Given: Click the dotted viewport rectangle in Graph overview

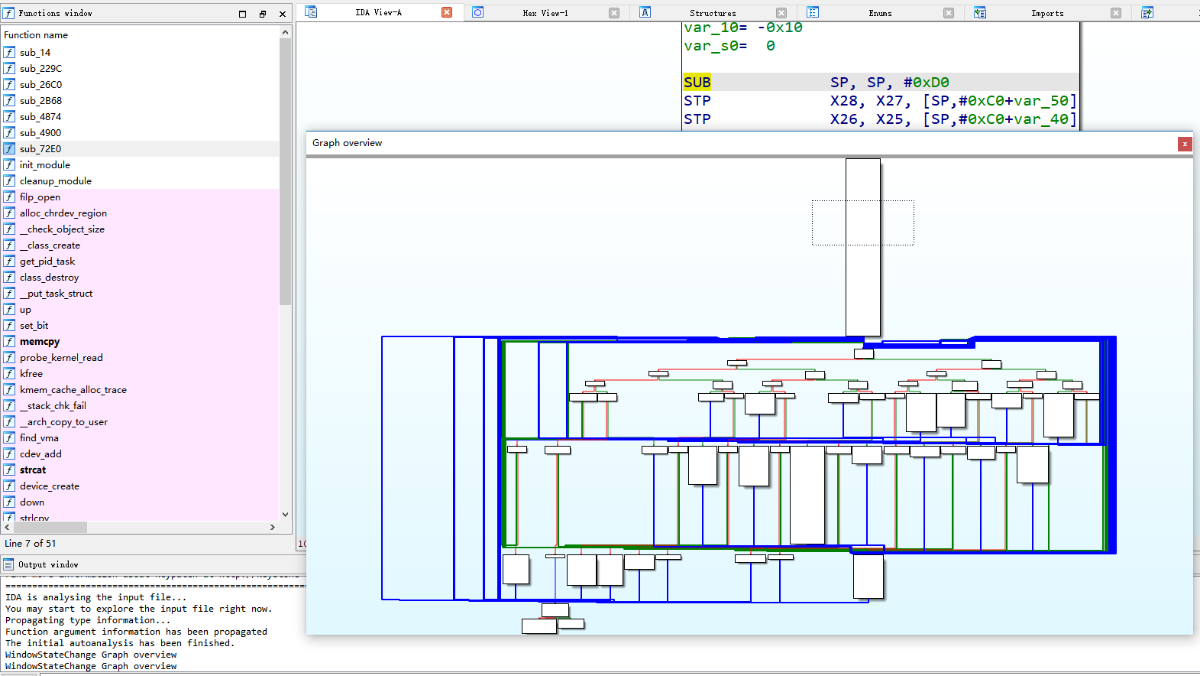Looking at the screenshot, I should click(863, 222).
